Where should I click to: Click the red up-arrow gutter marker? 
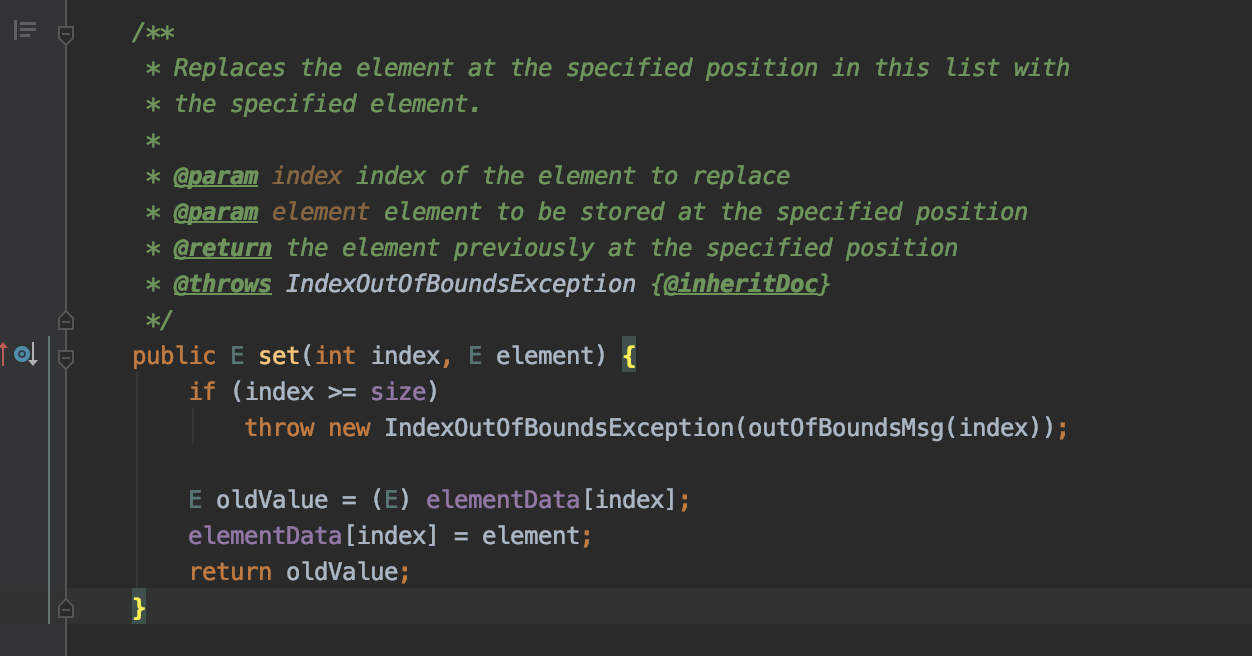point(4,354)
